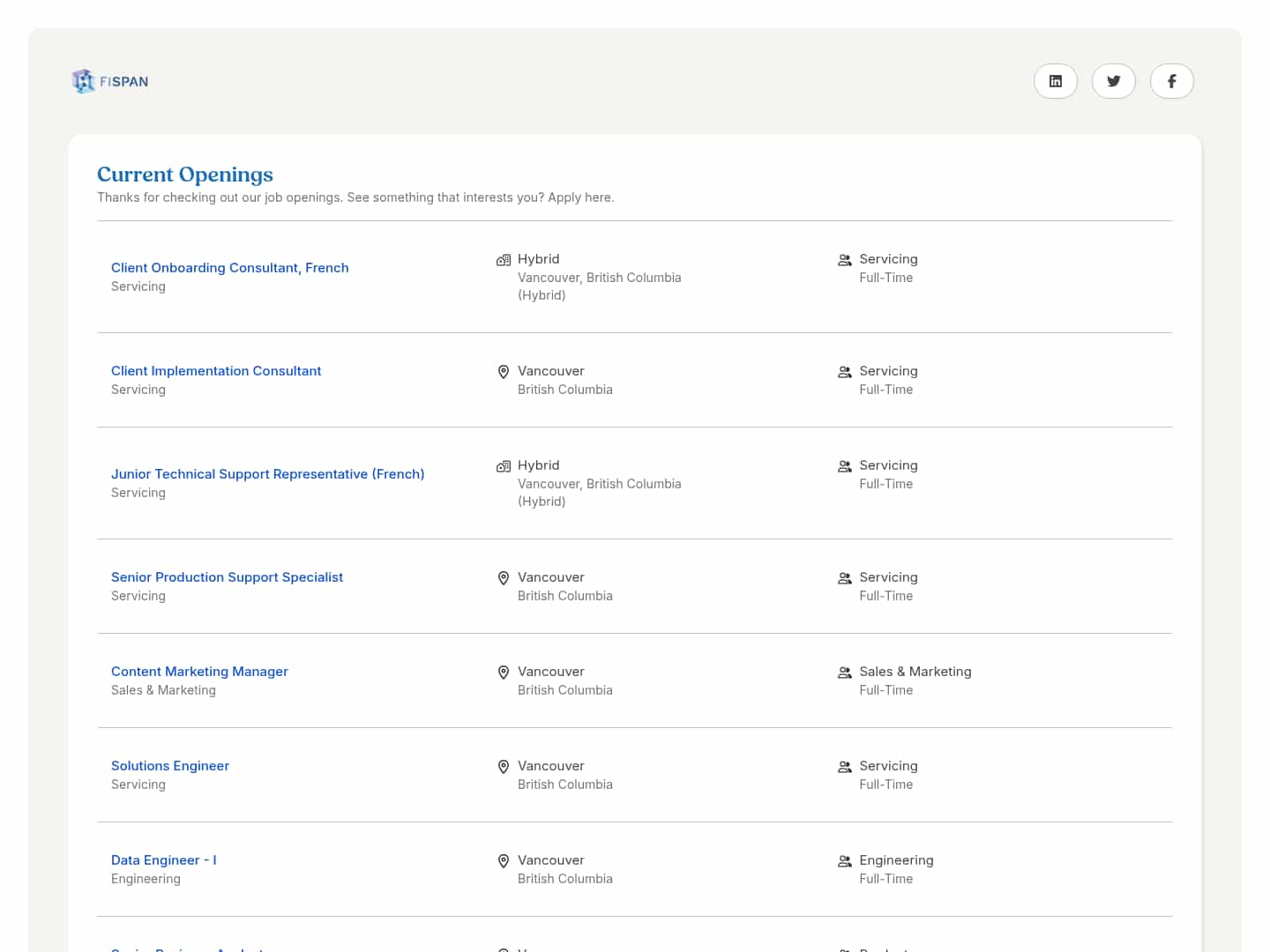Viewport: 1270px width, 952px height.
Task: Click location pin in Solutions Engineer row
Action: point(504,767)
